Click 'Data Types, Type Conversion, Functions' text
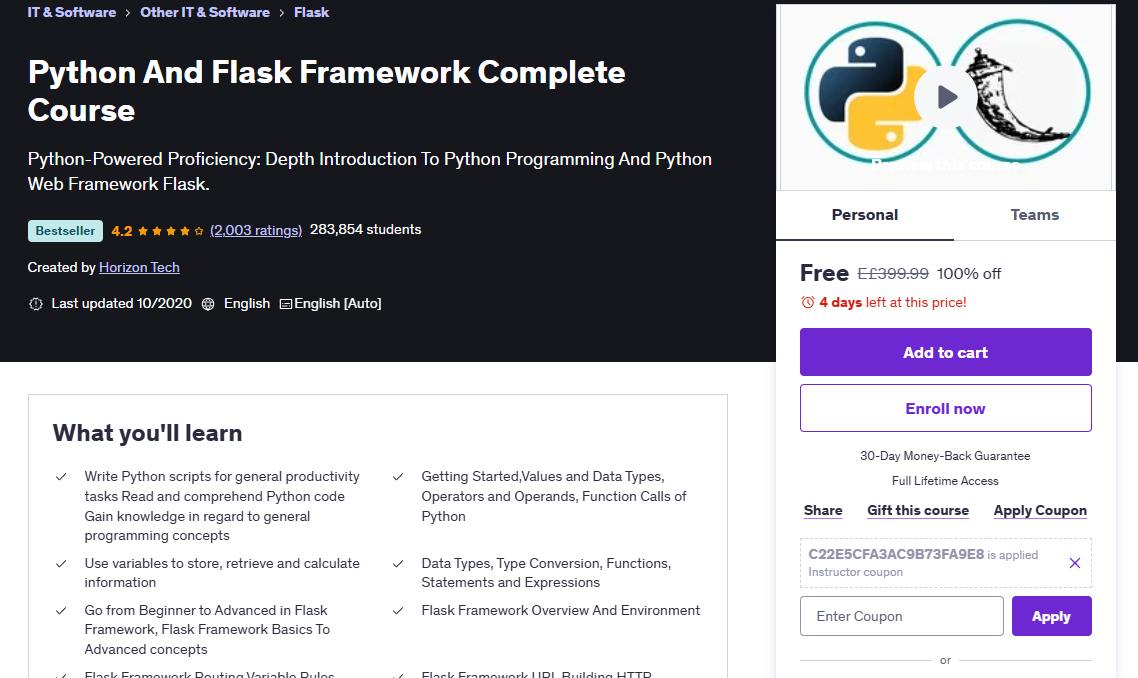The height and width of the screenshot is (678, 1138). point(547,573)
